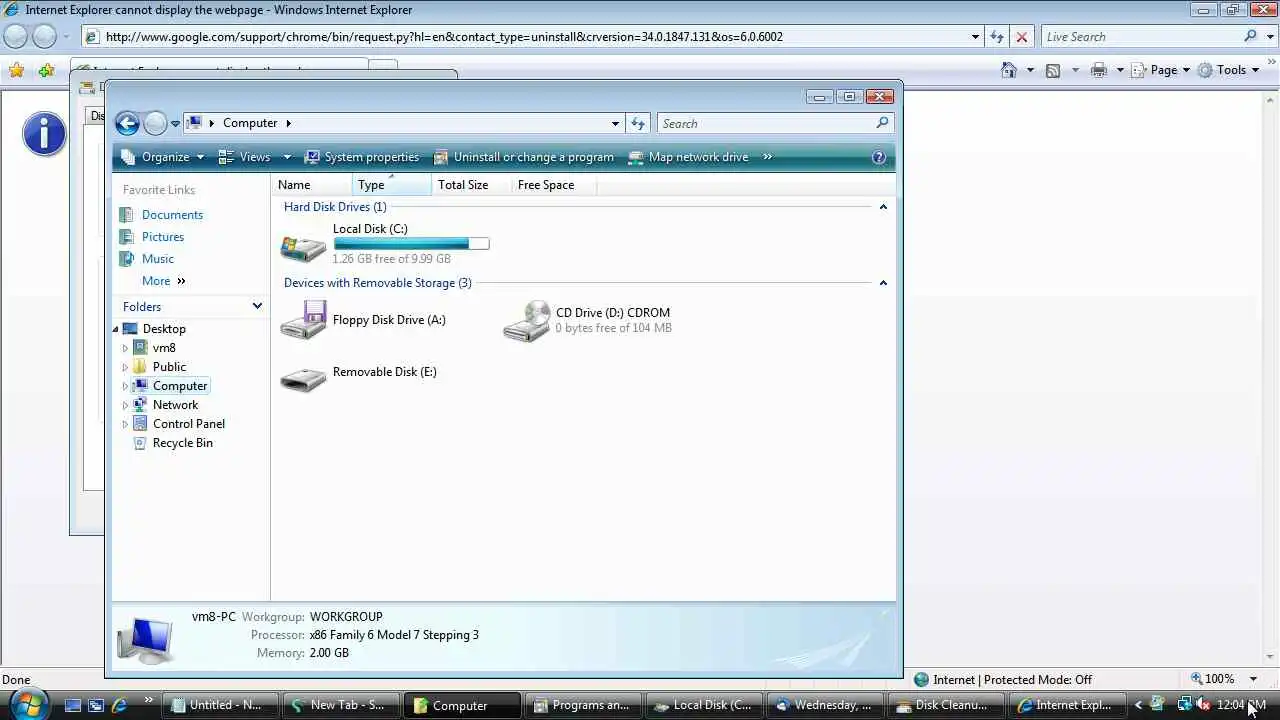Select the Local Disk (C:) drive icon
The image size is (1280, 720).
303,246
